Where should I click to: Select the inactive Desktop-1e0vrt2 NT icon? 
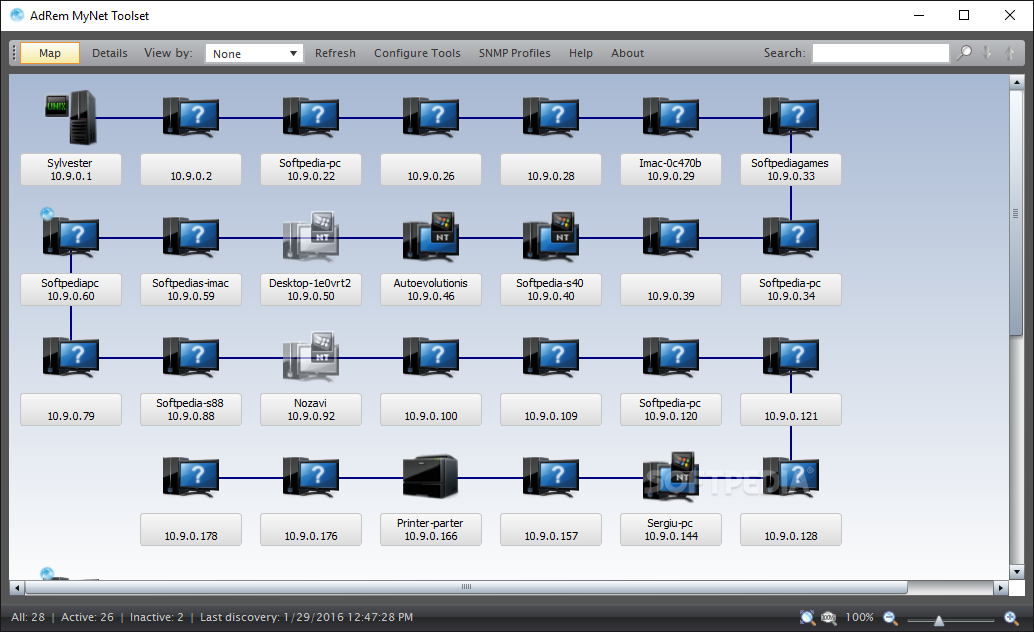pos(311,236)
